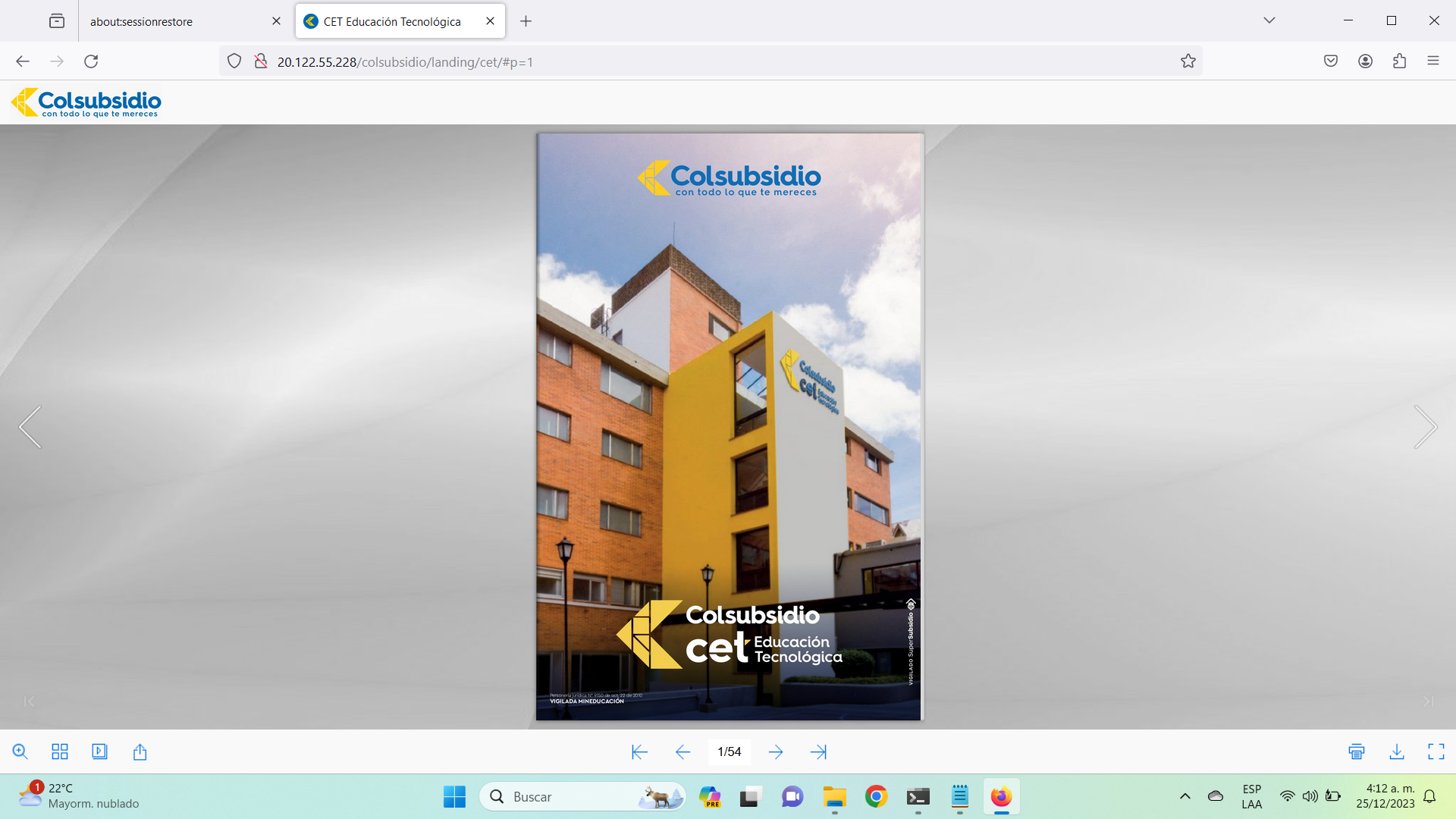Jump to the last page
The width and height of the screenshot is (1456, 819).
tap(818, 752)
